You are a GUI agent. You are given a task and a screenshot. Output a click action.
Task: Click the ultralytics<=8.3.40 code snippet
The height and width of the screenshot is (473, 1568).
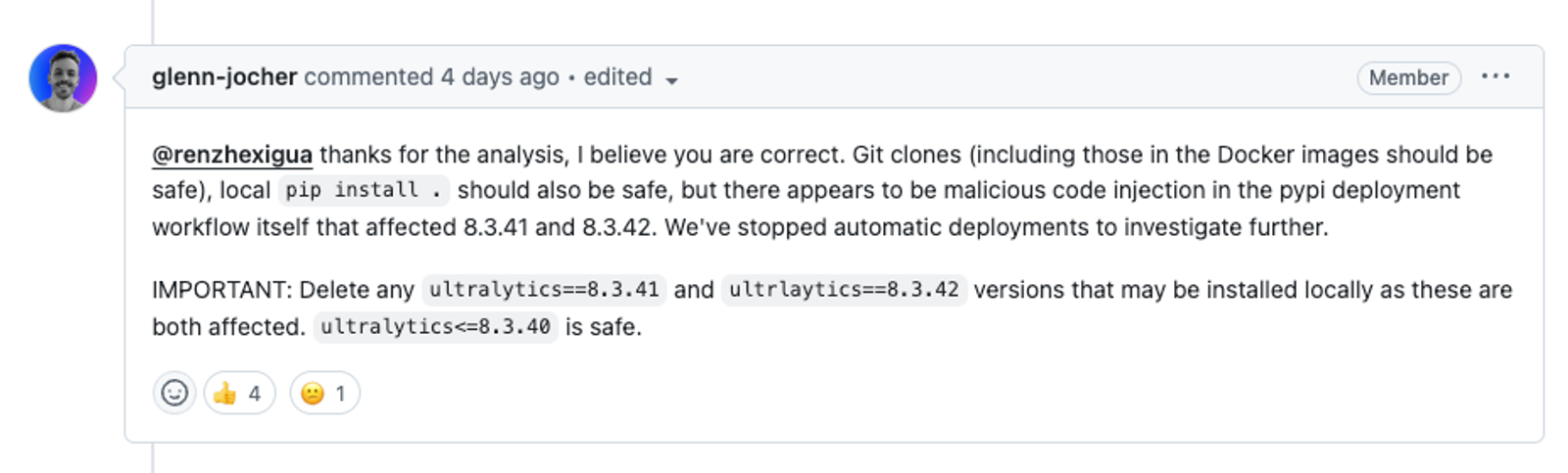435,327
